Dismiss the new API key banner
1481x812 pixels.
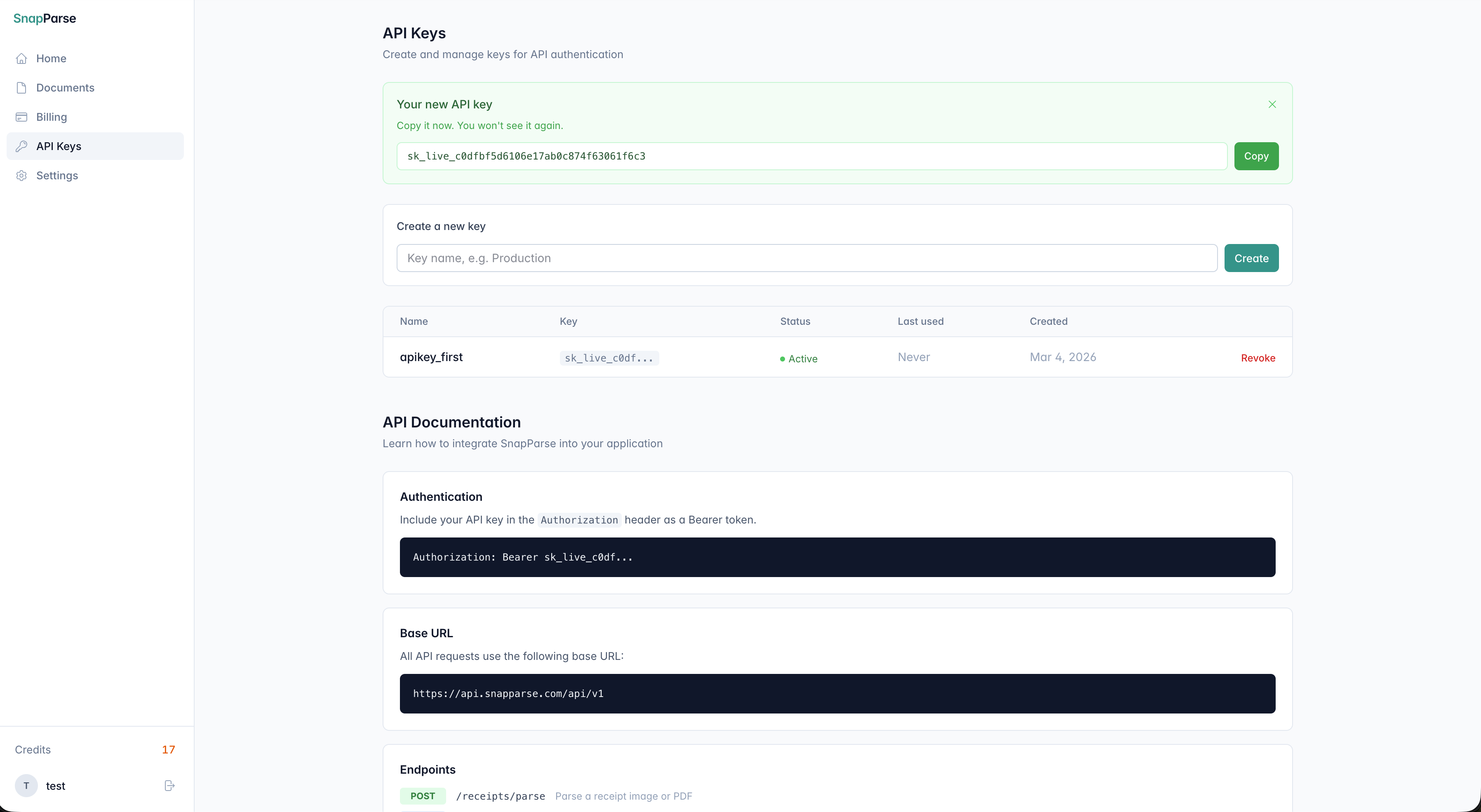pyautogui.click(x=1272, y=105)
